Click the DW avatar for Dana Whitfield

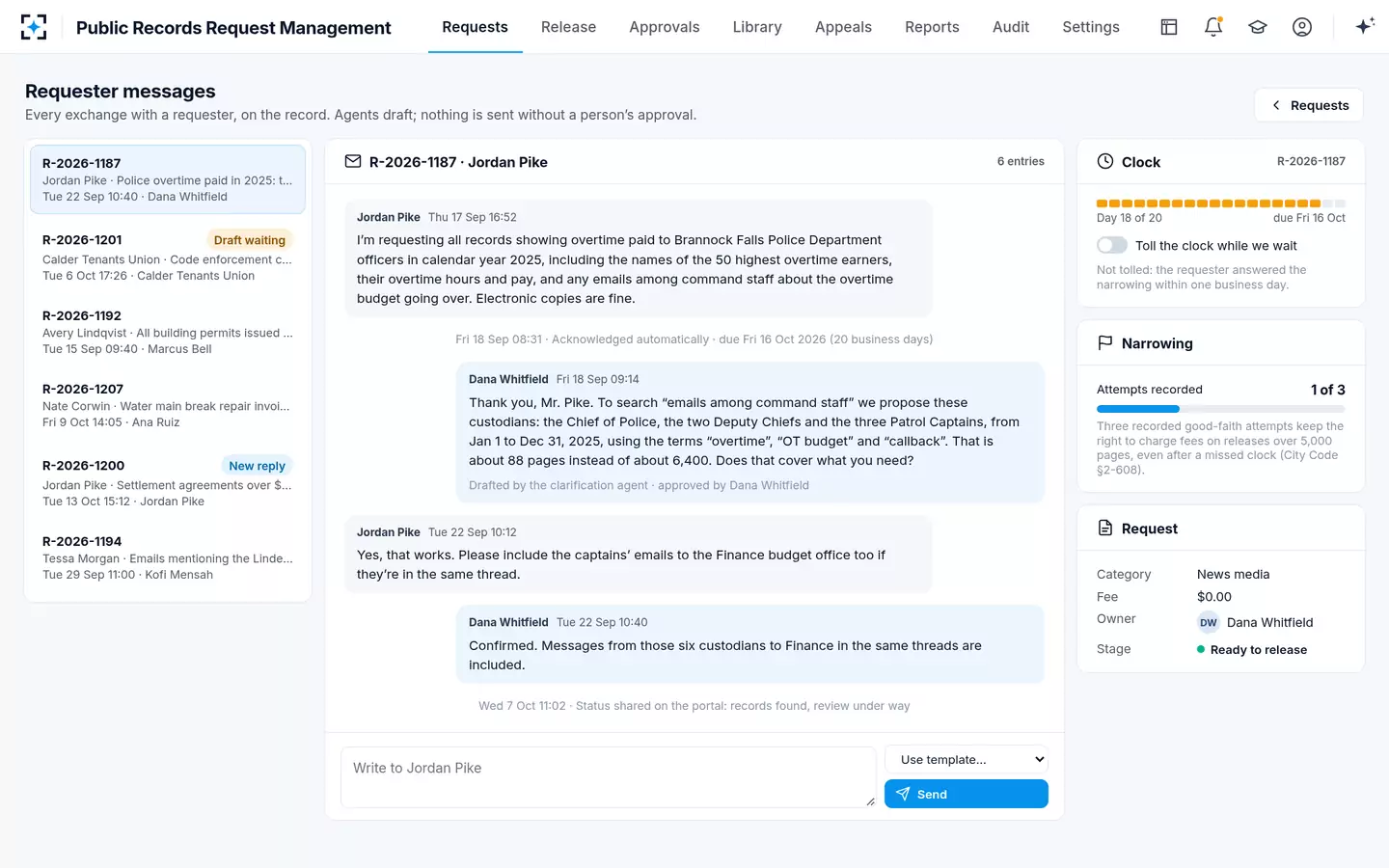(1209, 623)
